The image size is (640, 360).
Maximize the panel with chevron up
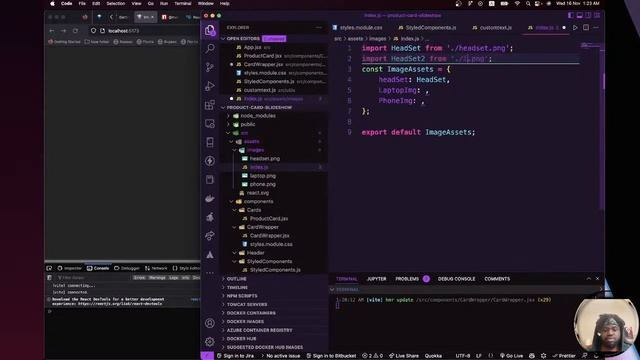tap(589, 279)
